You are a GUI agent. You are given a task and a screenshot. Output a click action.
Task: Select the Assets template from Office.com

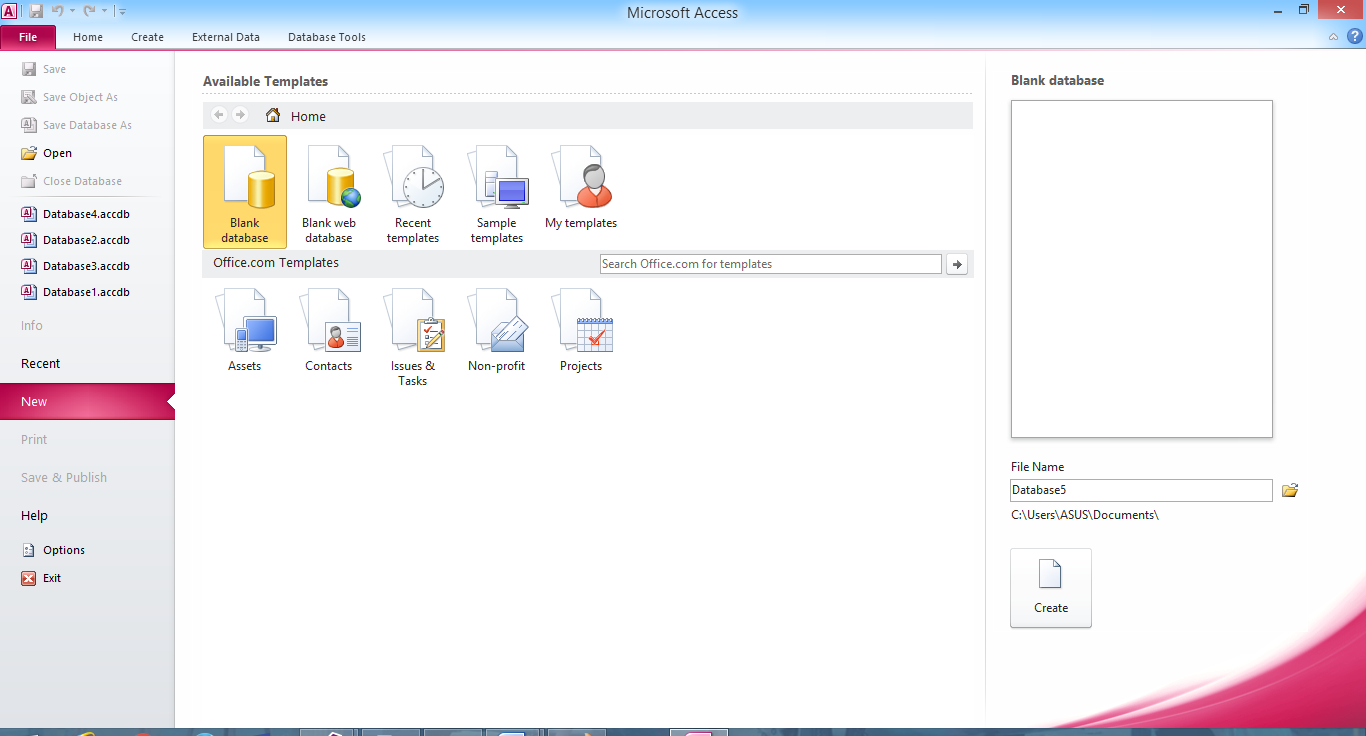[x=245, y=330]
